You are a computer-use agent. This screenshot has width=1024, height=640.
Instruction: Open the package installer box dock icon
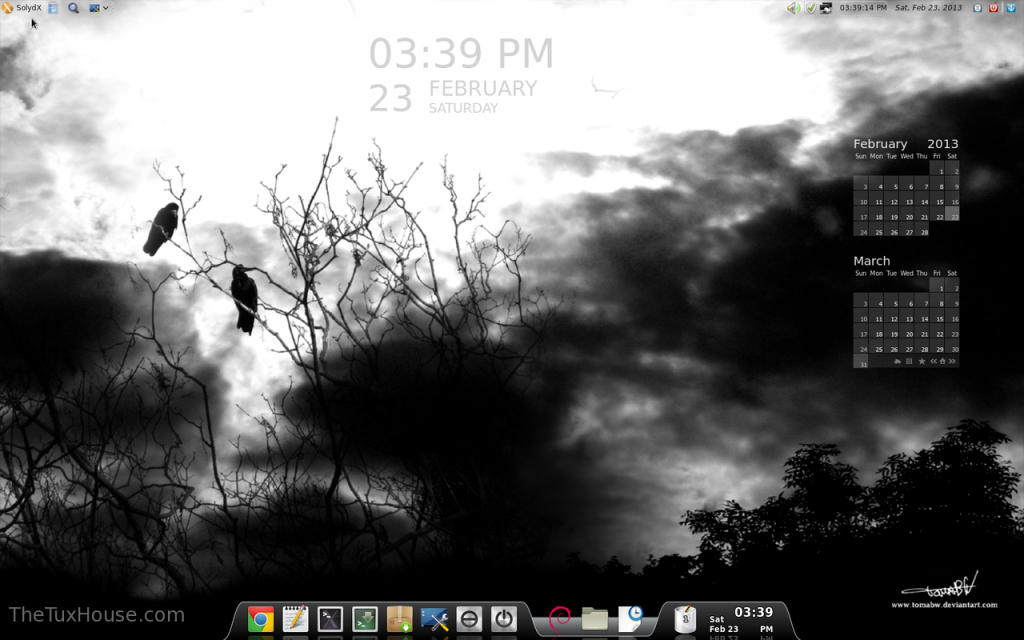coord(399,618)
